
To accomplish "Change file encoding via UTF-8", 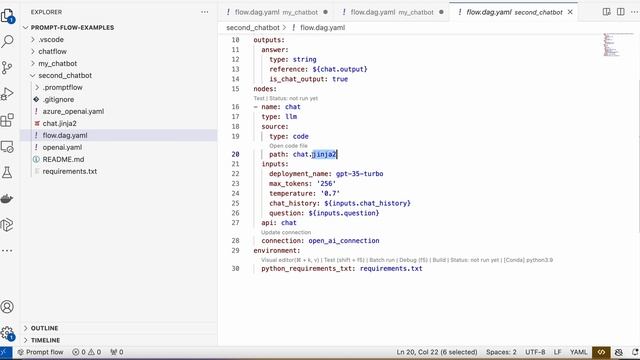I will click(x=535, y=352).
